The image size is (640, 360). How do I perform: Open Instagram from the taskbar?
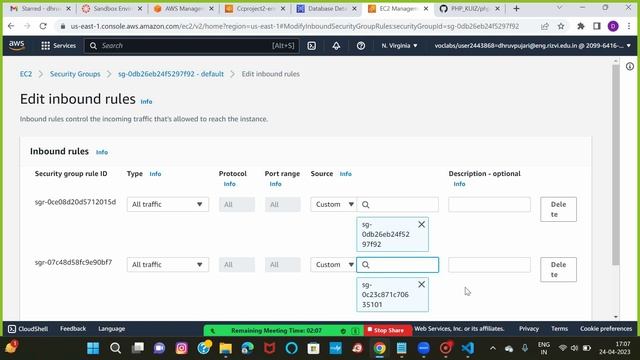pyautogui.click(x=181, y=348)
